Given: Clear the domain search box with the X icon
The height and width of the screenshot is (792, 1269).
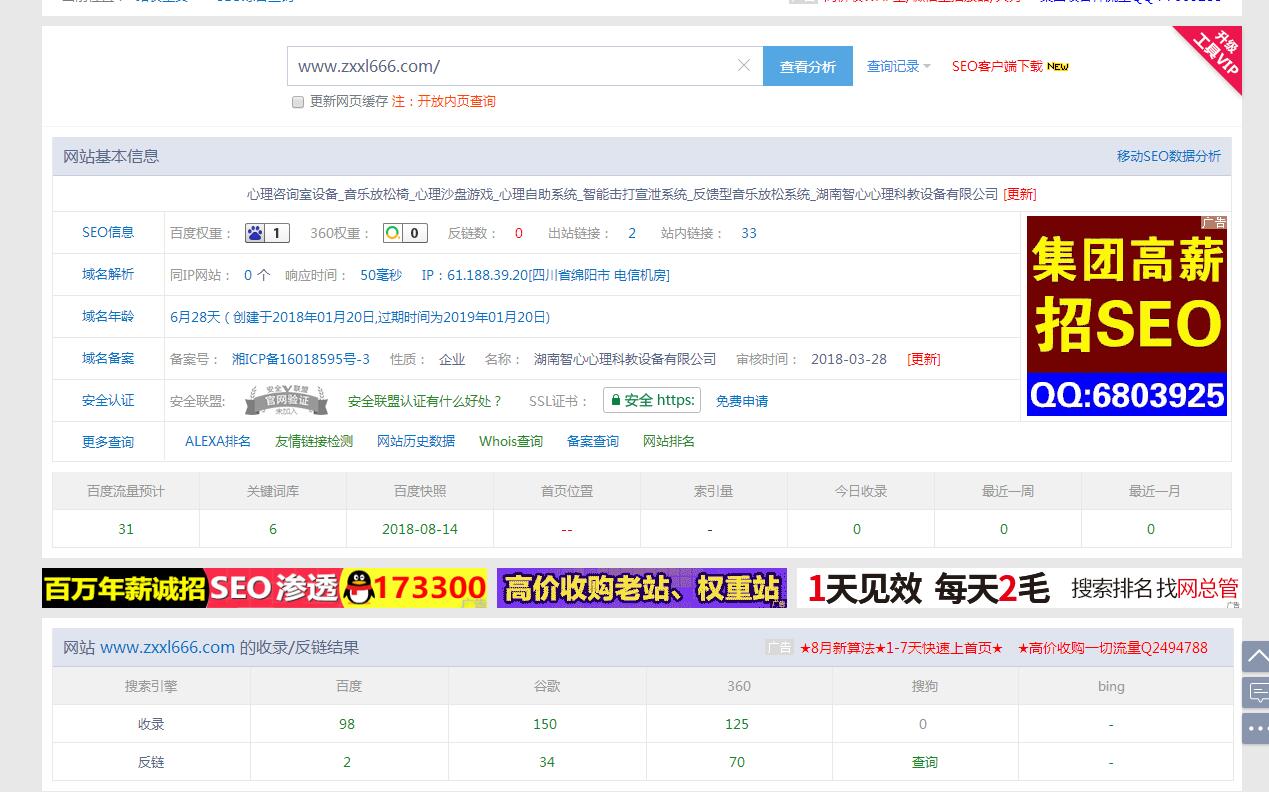Looking at the screenshot, I should coord(743,65).
